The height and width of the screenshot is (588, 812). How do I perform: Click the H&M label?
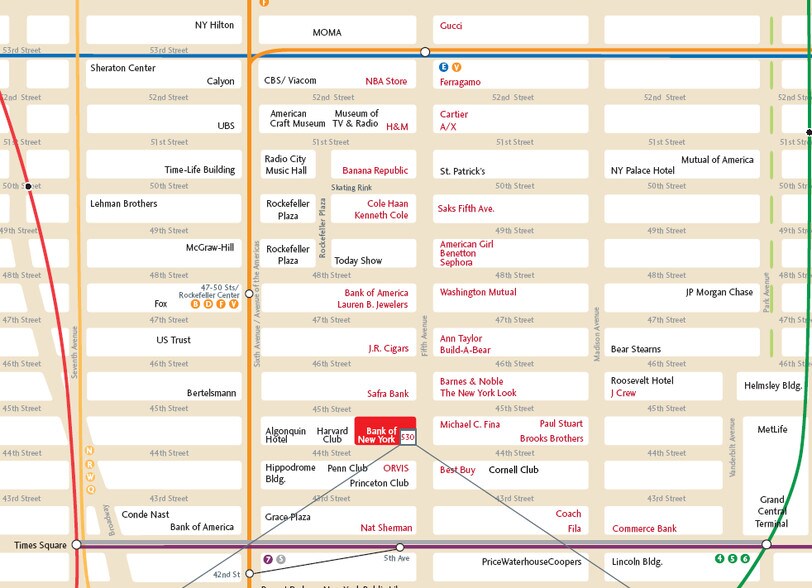pos(397,126)
